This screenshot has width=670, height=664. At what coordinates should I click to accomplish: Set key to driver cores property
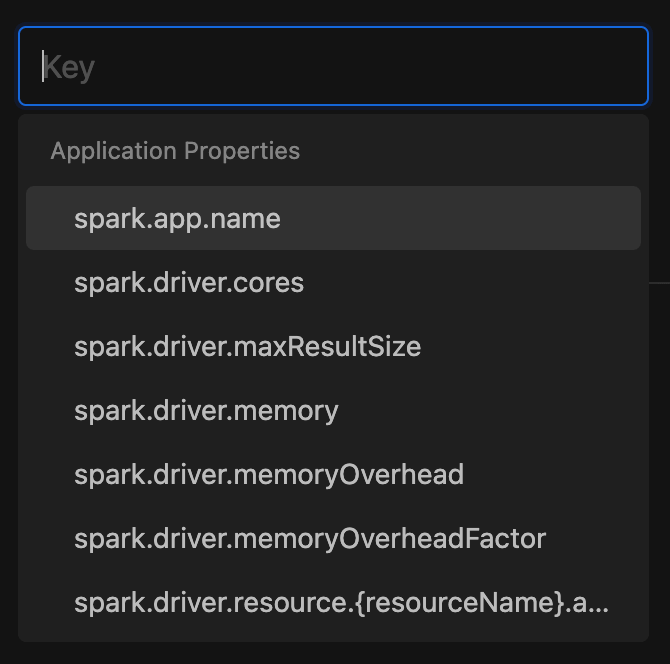333,282
